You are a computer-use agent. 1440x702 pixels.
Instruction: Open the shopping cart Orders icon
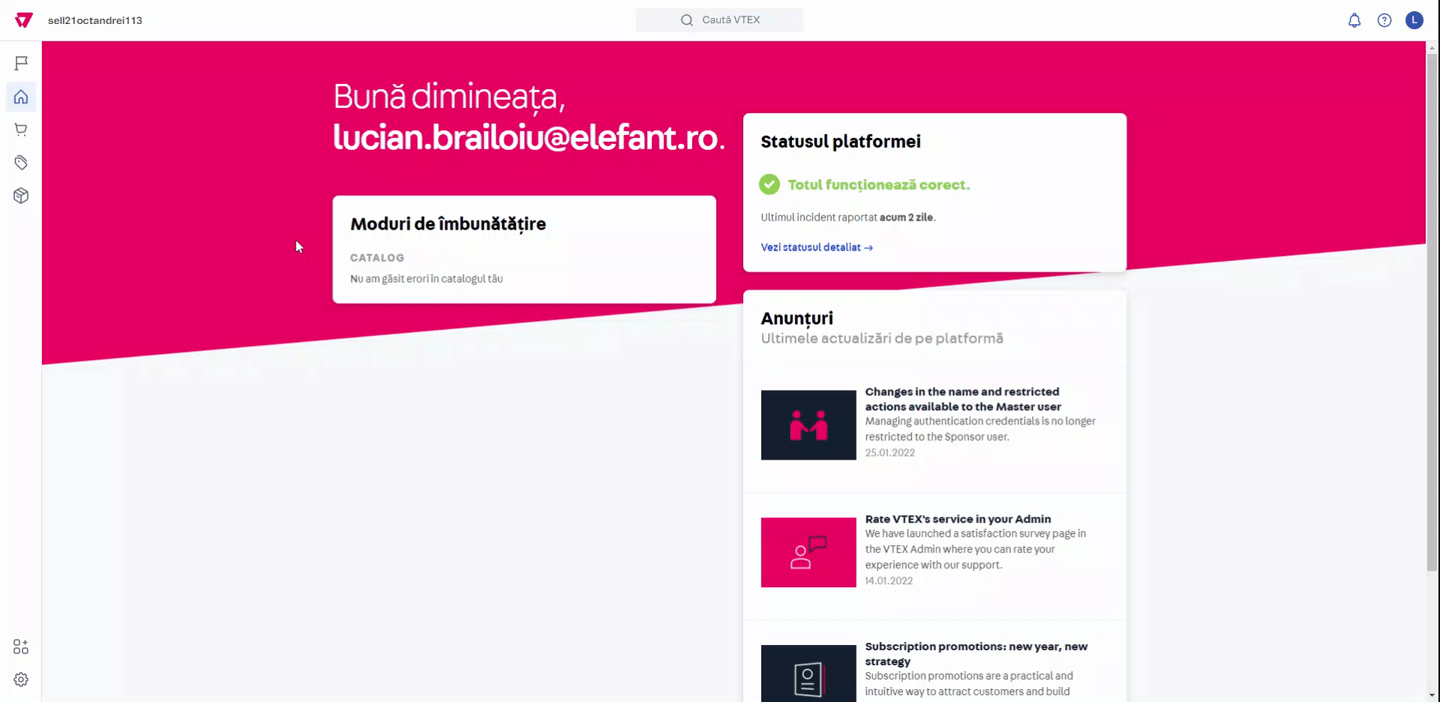(x=21, y=130)
